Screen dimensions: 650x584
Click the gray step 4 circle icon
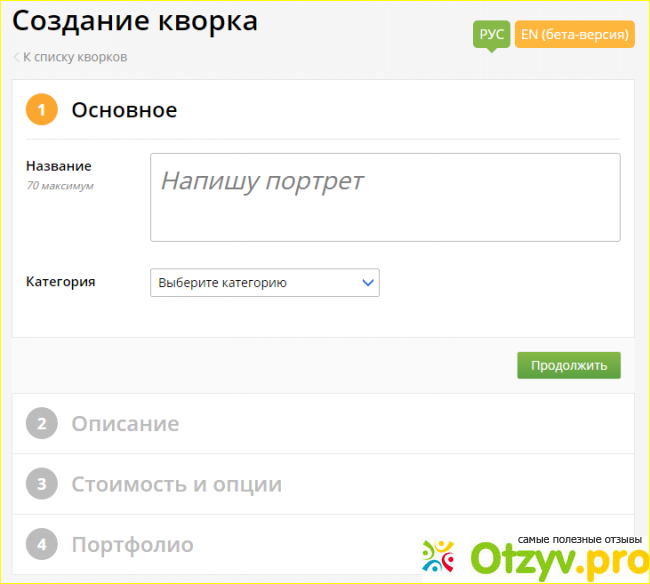click(x=41, y=545)
